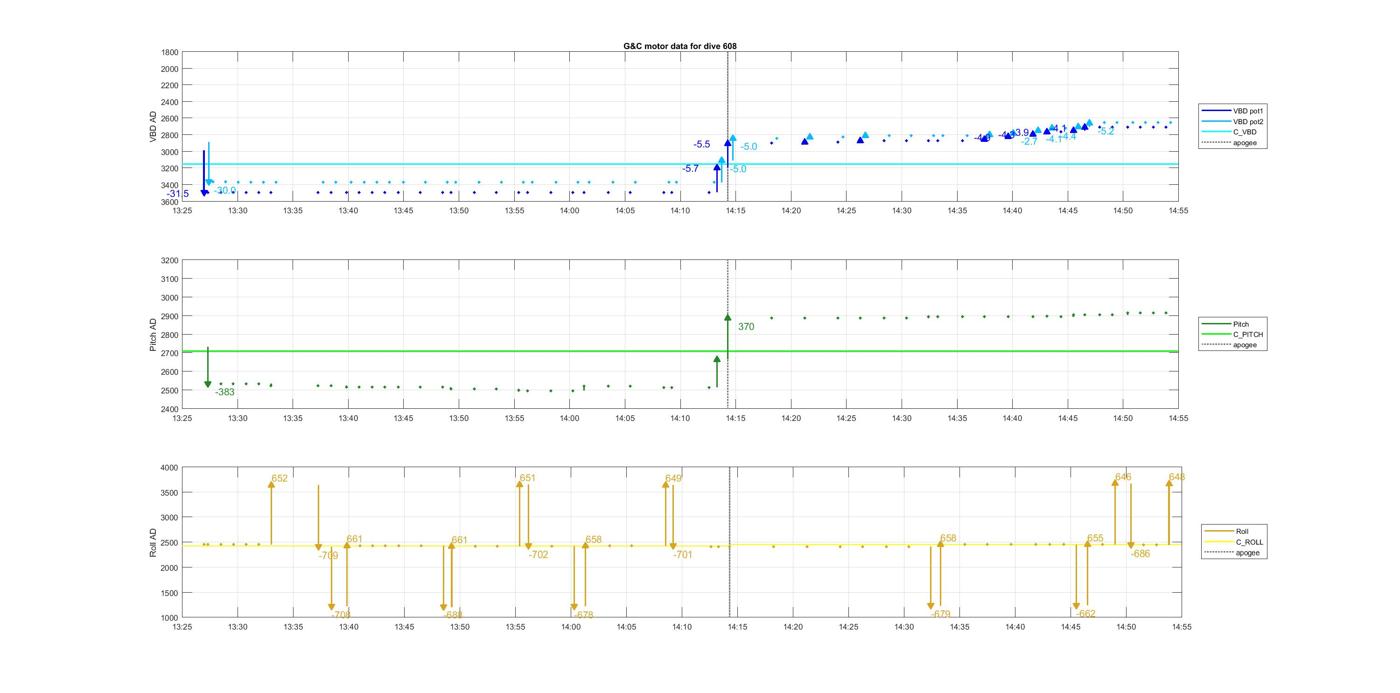Click the '-702' roll data label
Viewport: 1400px width, 693px height.
click(x=539, y=555)
